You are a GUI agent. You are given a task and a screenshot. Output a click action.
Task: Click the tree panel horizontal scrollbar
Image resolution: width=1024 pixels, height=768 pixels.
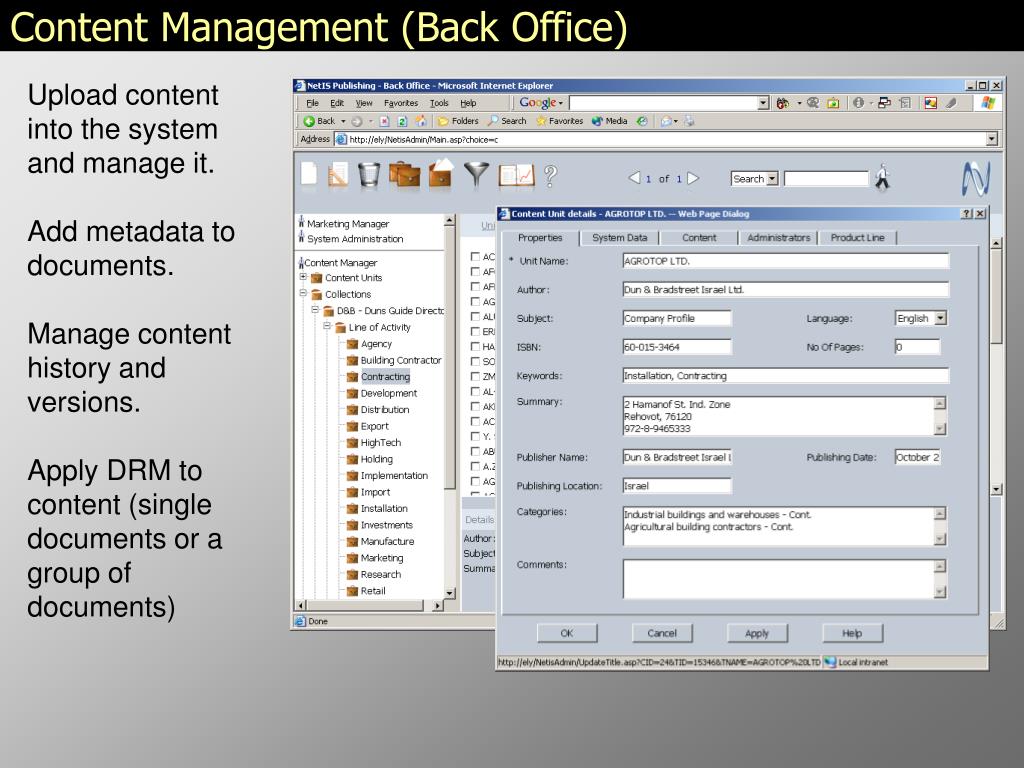coord(370,605)
